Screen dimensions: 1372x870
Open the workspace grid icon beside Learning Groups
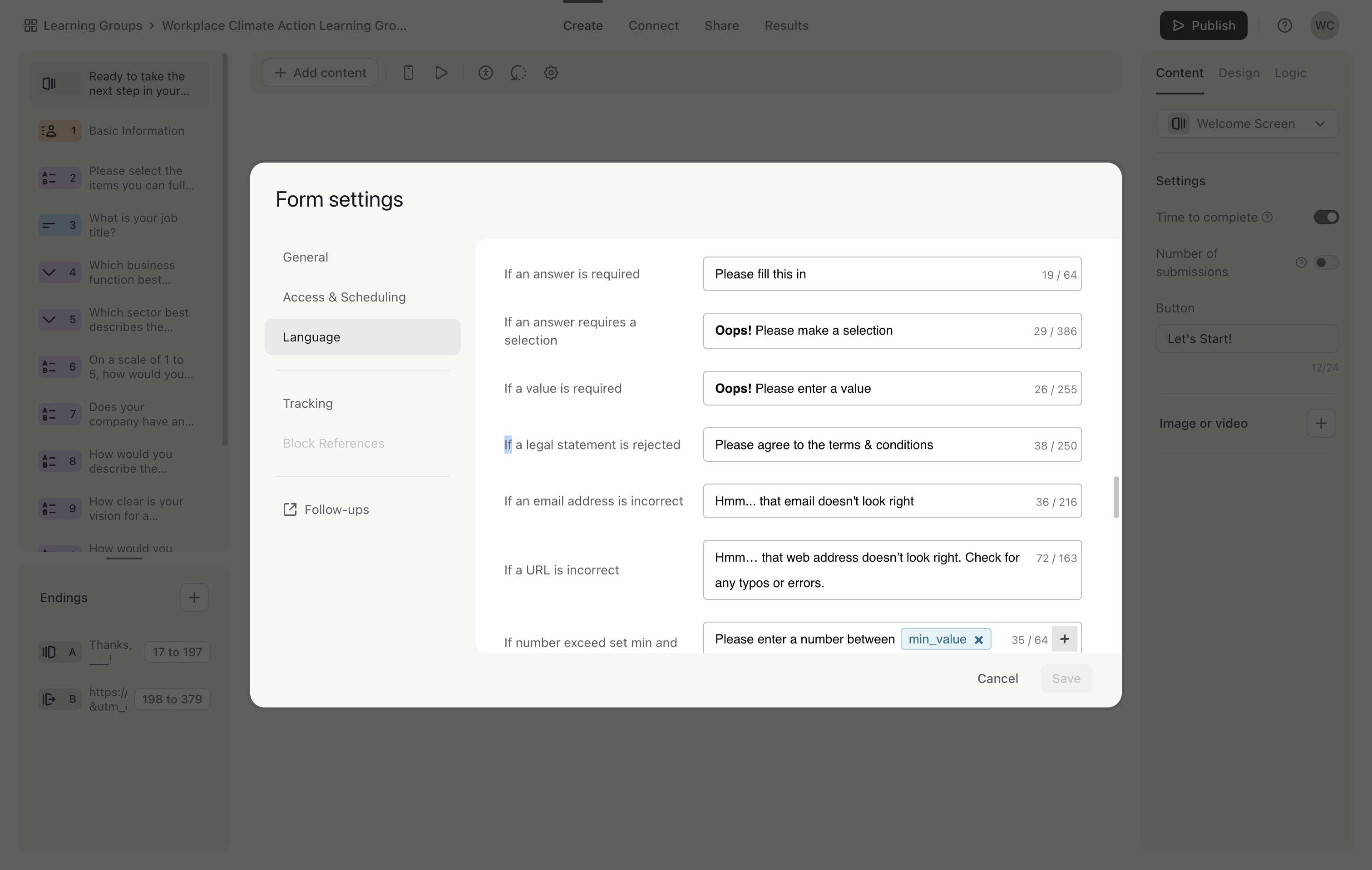click(31, 25)
